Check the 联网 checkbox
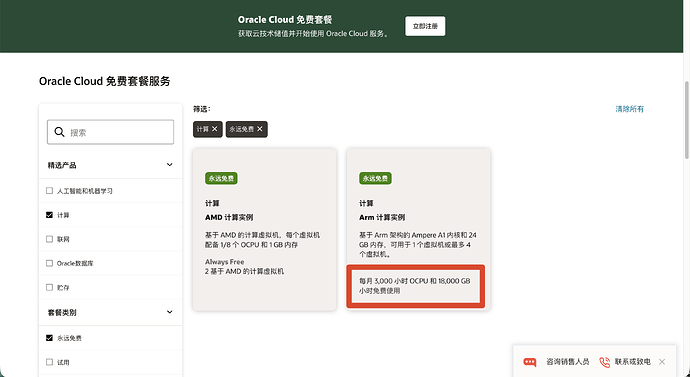The height and width of the screenshot is (377, 690). [49, 239]
